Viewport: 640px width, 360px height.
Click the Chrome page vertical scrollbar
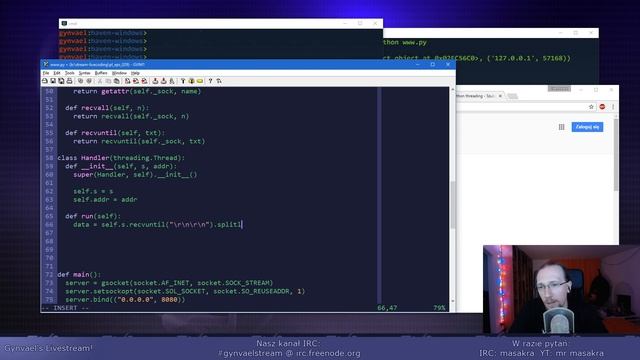click(x=616, y=154)
